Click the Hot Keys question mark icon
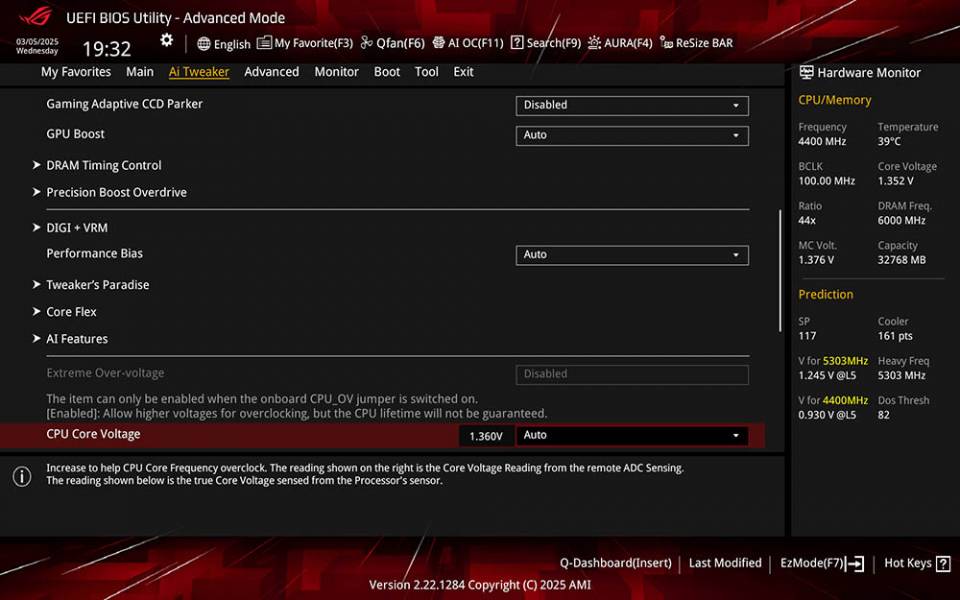Screen dimensions: 960x600 (943, 563)
